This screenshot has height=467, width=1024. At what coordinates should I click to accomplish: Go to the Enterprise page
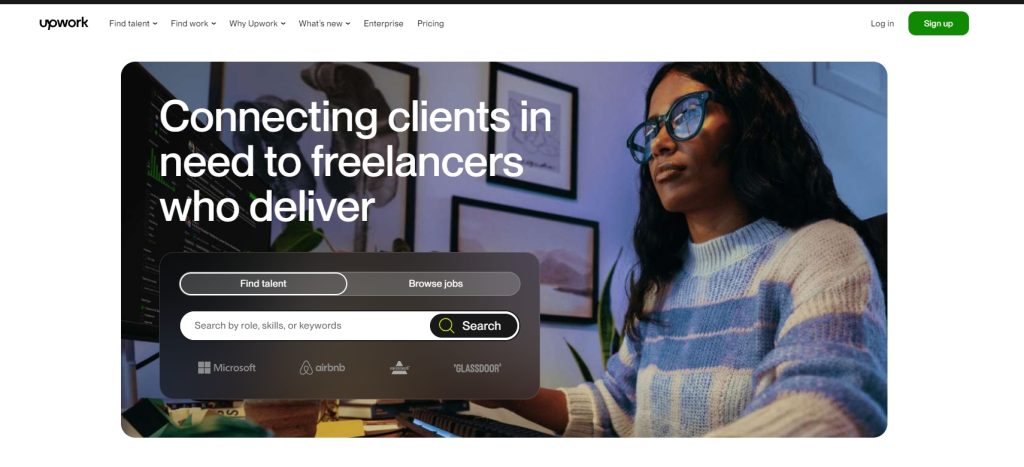tap(383, 24)
